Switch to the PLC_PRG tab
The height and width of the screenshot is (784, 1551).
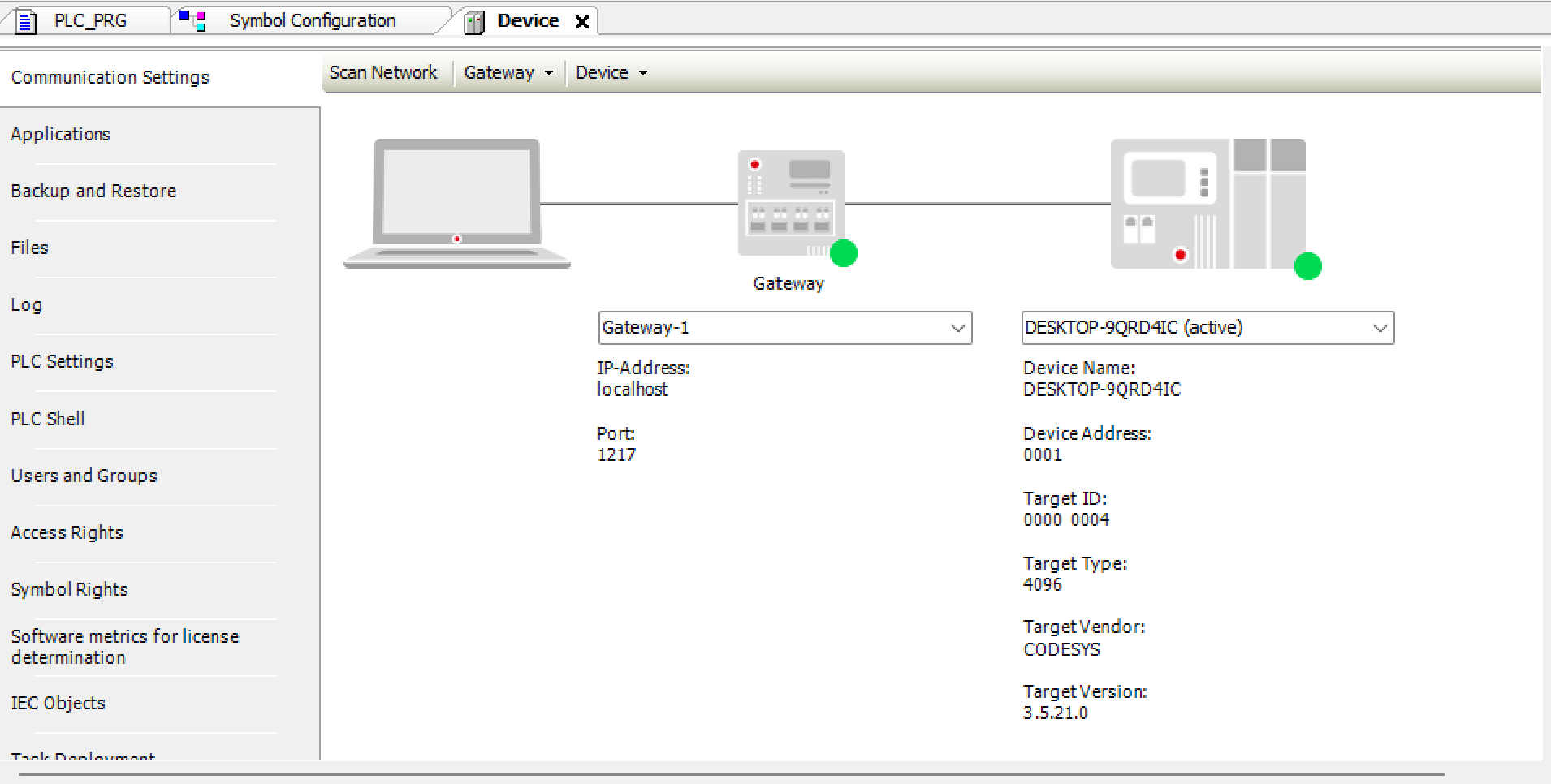coord(89,19)
